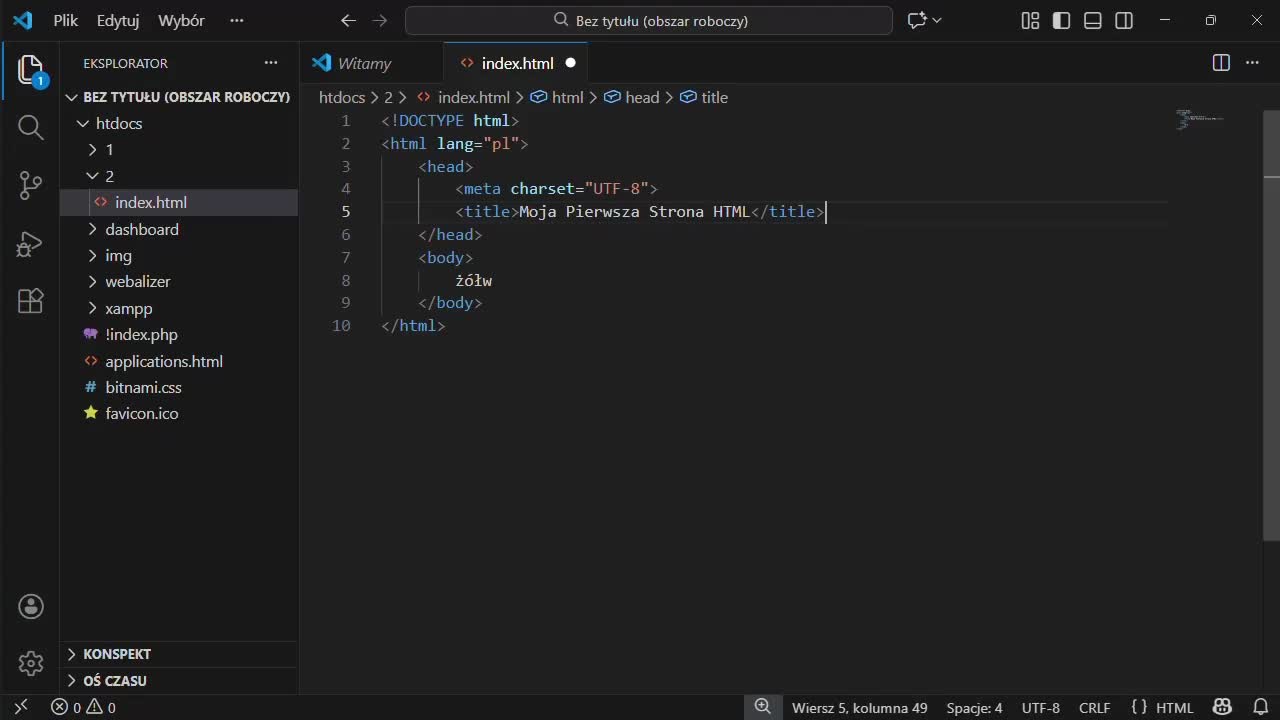Image resolution: width=1280 pixels, height=720 pixels.
Task: Toggle the Panel visibility
Action: (x=1092, y=20)
